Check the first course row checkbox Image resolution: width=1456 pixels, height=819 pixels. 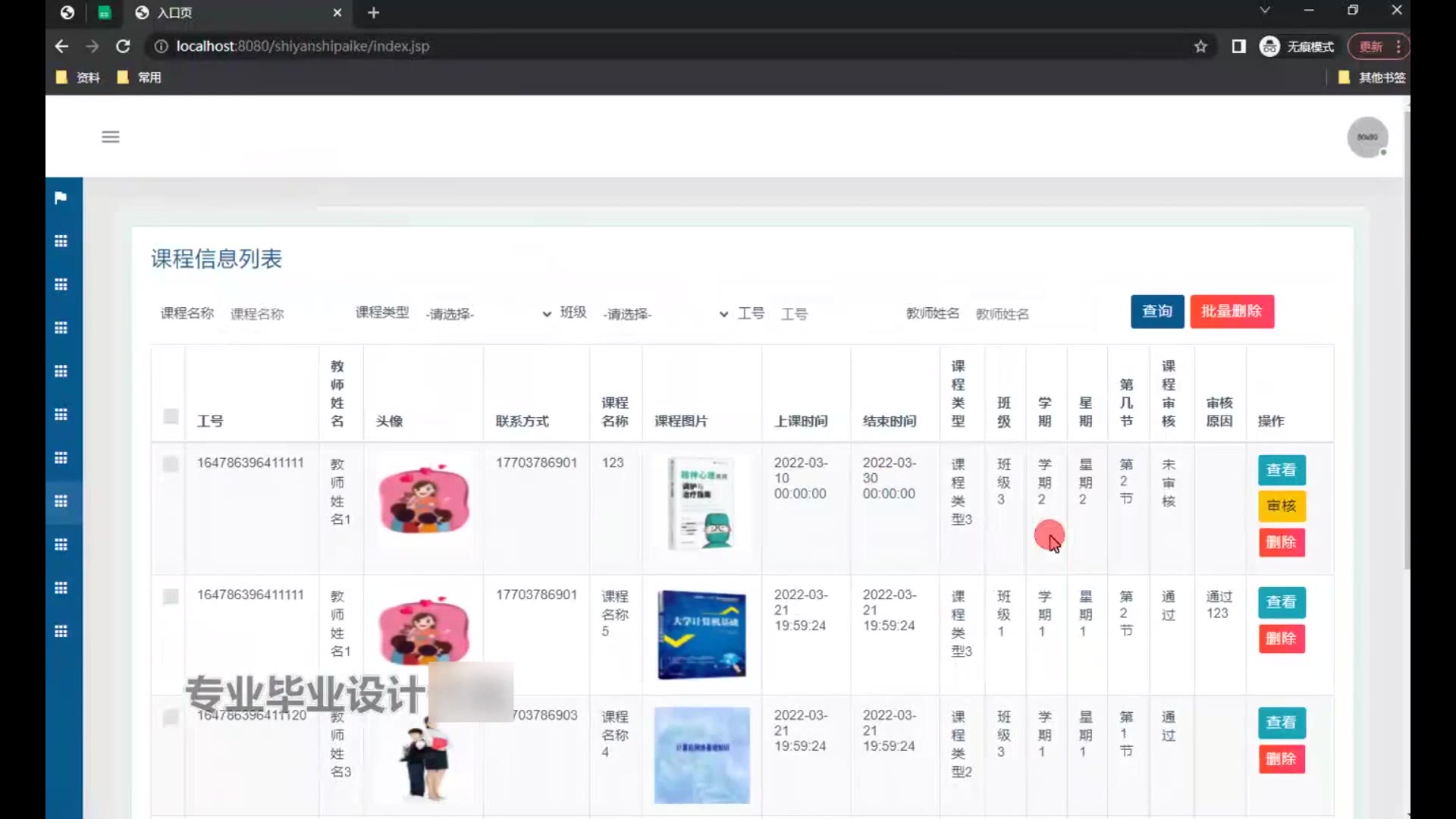coord(171,464)
